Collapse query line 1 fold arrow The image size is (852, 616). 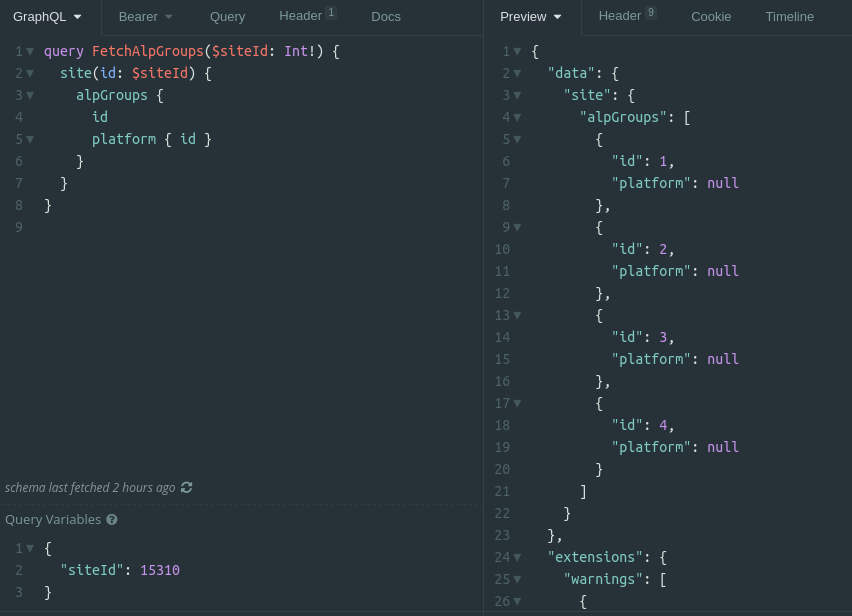30,52
